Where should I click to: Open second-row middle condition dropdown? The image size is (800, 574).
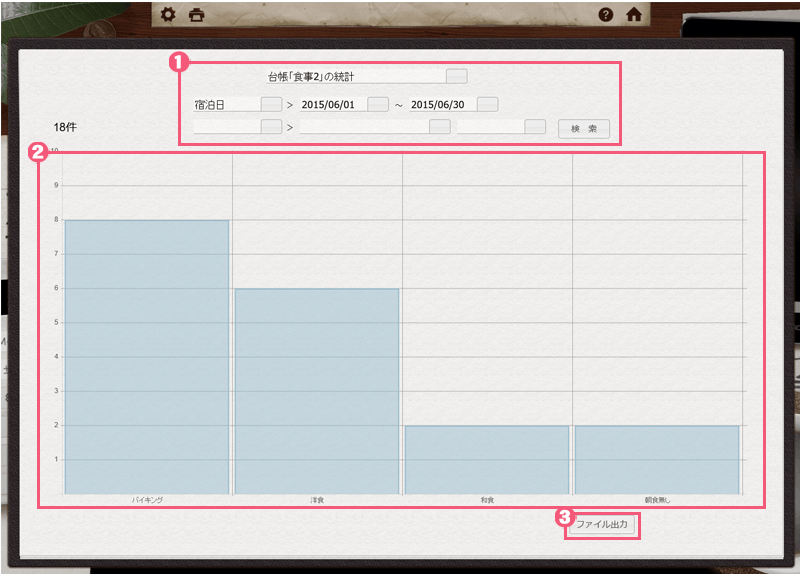click(439, 127)
